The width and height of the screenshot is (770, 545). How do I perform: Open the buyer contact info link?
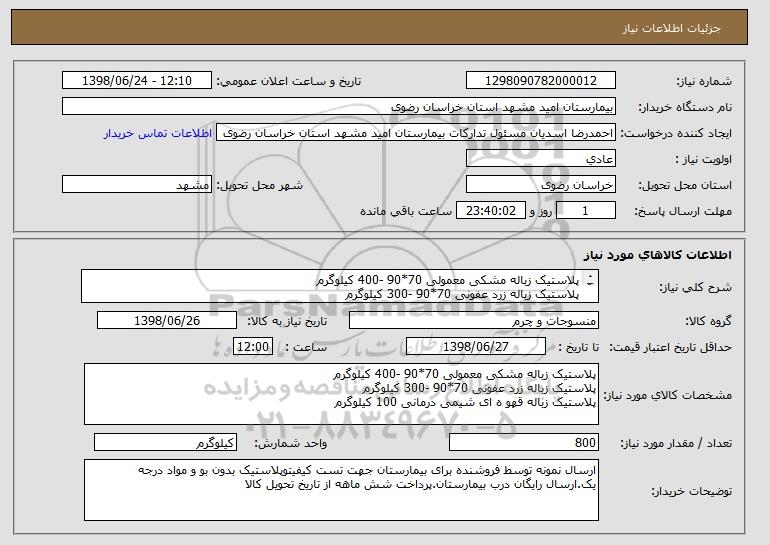pyautogui.click(x=158, y=133)
